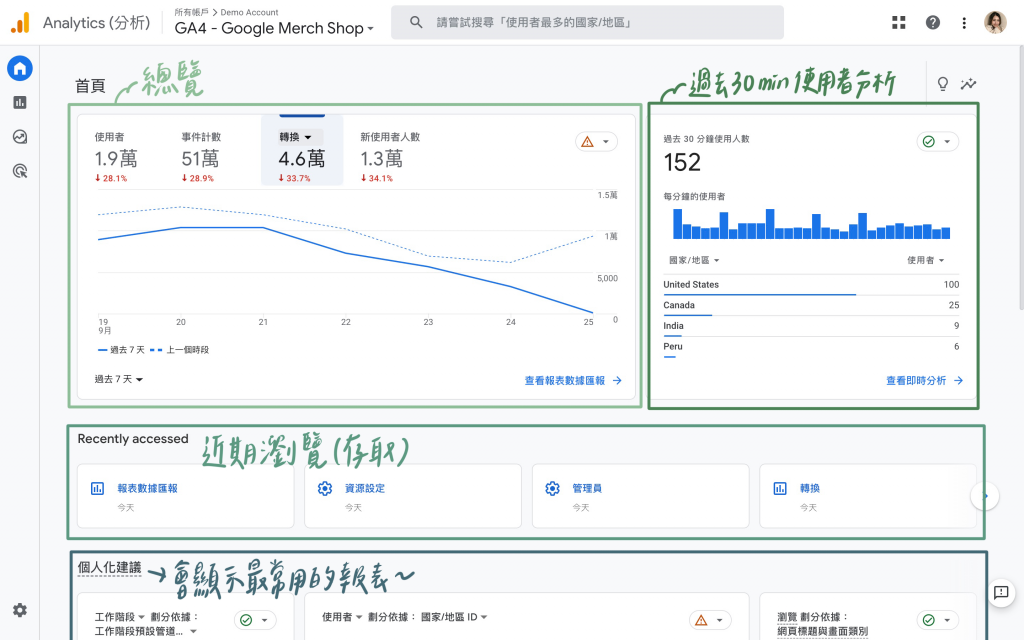Open the Help question mark icon
This screenshot has width=1024, height=640.
point(933,23)
